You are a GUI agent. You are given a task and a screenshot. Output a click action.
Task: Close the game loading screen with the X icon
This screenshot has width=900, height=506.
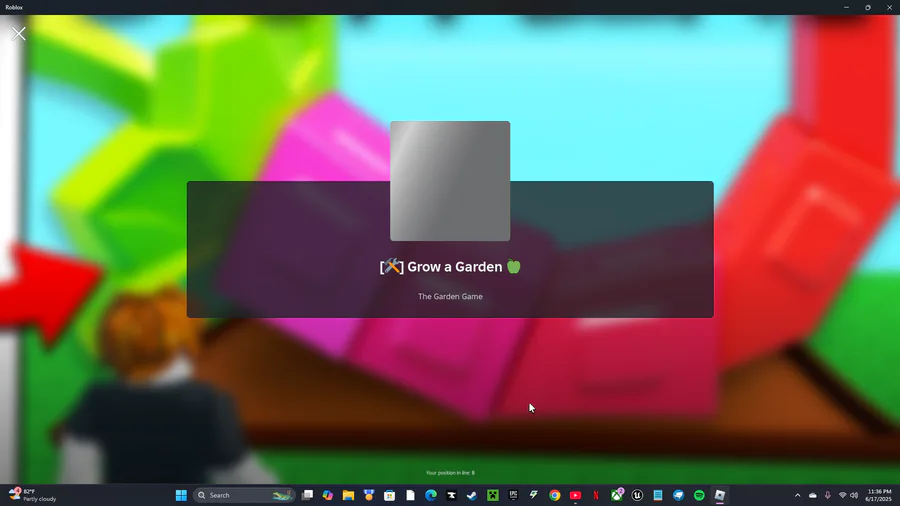(x=19, y=34)
